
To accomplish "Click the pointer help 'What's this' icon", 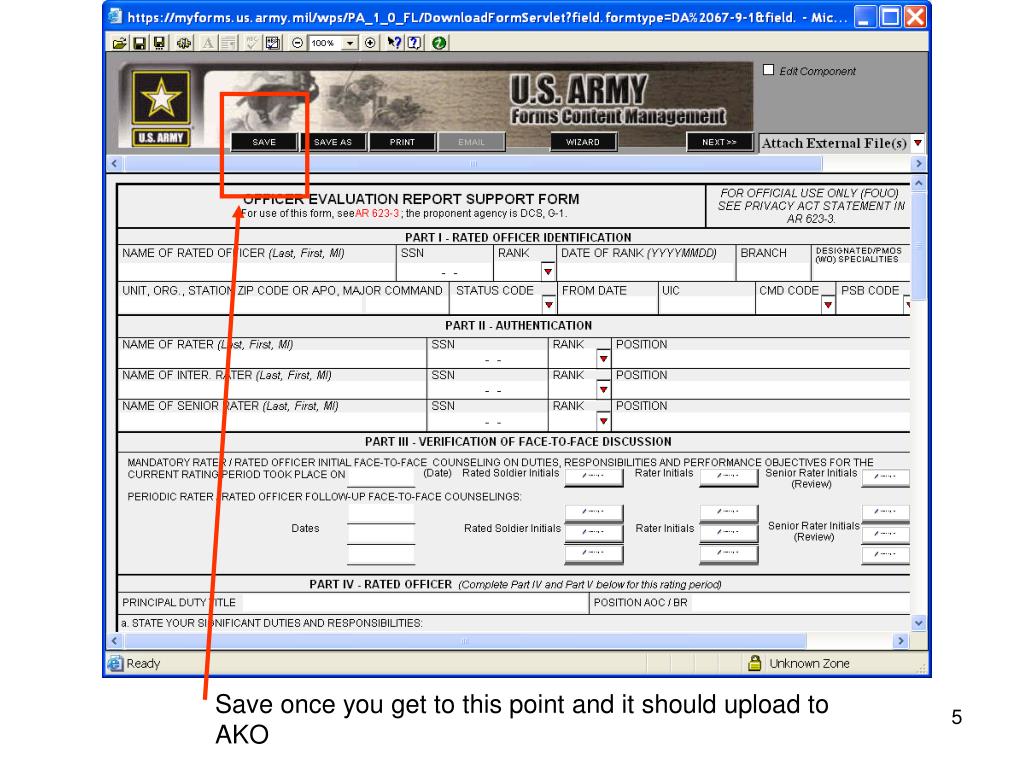I will [394, 43].
